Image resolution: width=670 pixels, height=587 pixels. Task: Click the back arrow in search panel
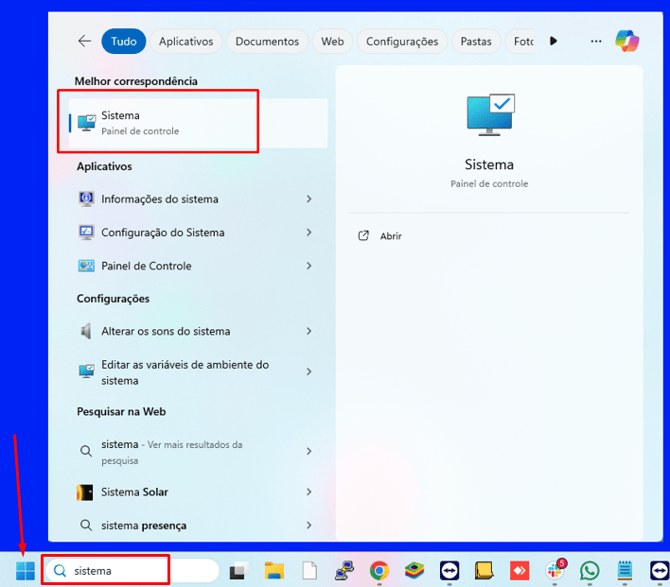point(84,41)
